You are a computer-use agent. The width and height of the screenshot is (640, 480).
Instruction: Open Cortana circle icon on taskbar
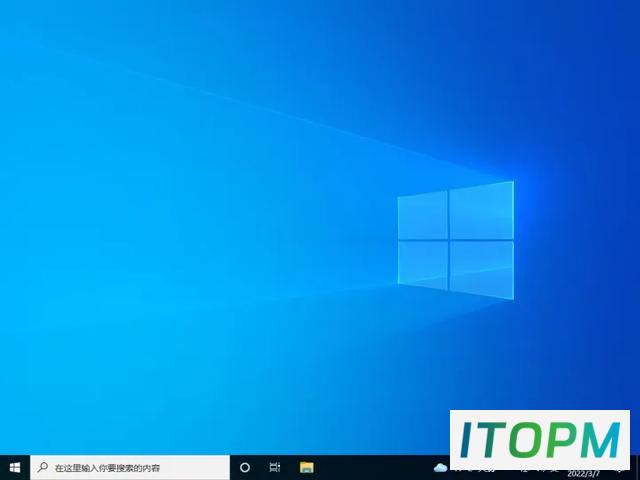click(x=245, y=467)
